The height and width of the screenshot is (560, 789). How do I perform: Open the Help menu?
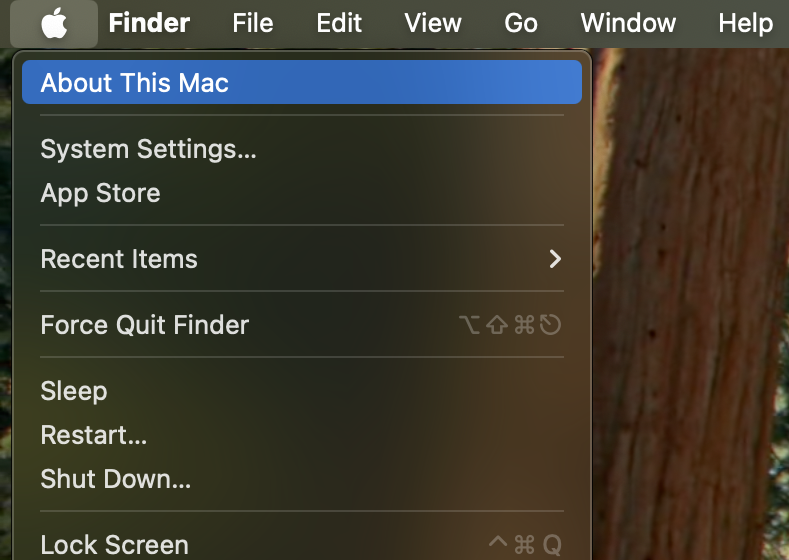745,23
